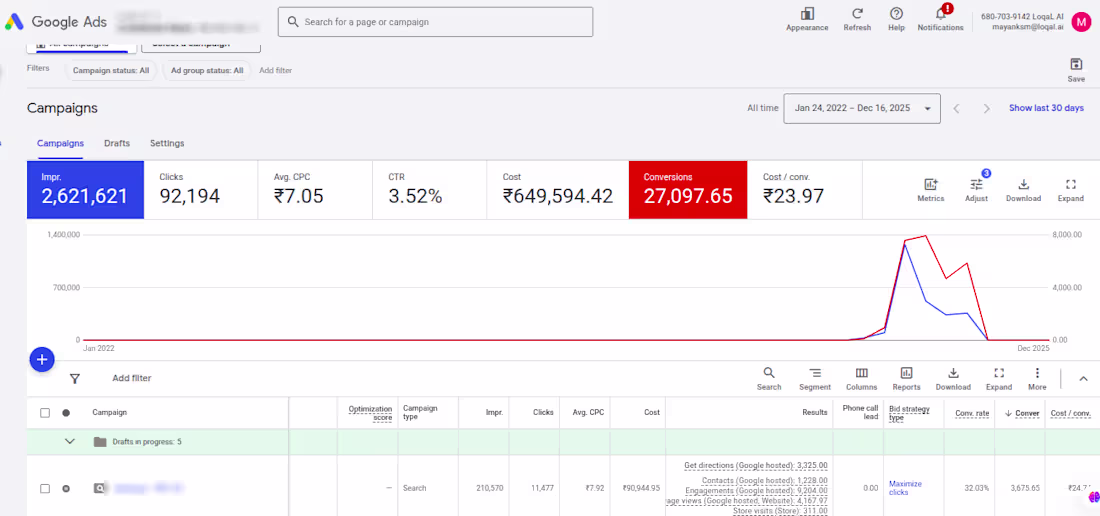Open the Help question mark icon
Viewport: 1100px width, 516px height.
[x=897, y=13]
